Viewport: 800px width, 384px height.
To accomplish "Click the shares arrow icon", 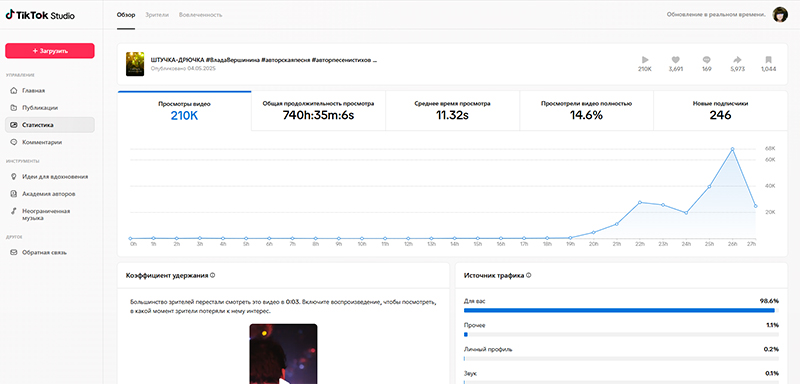I will (737, 59).
